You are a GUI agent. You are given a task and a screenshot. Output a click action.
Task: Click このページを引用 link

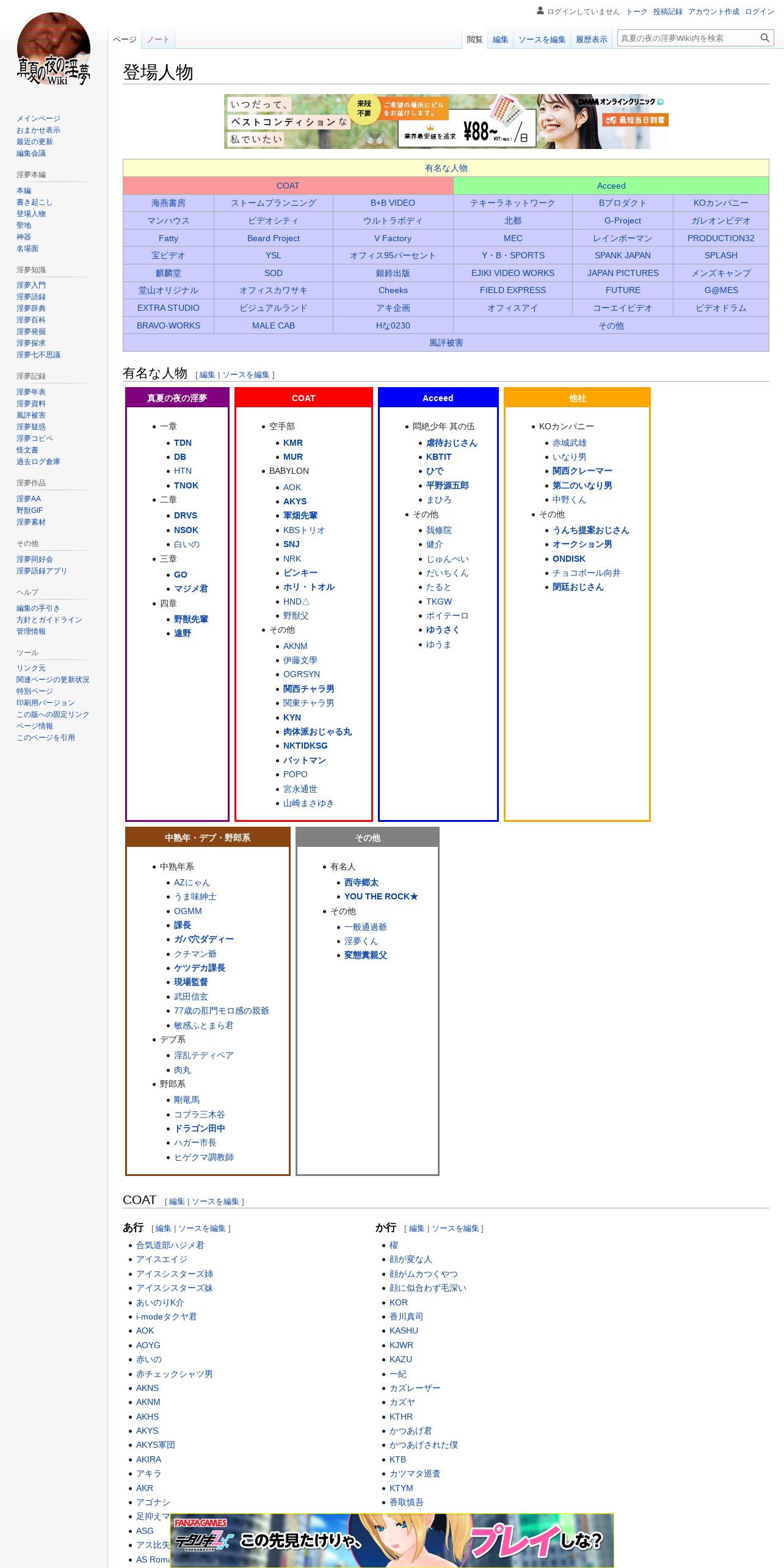point(46,738)
